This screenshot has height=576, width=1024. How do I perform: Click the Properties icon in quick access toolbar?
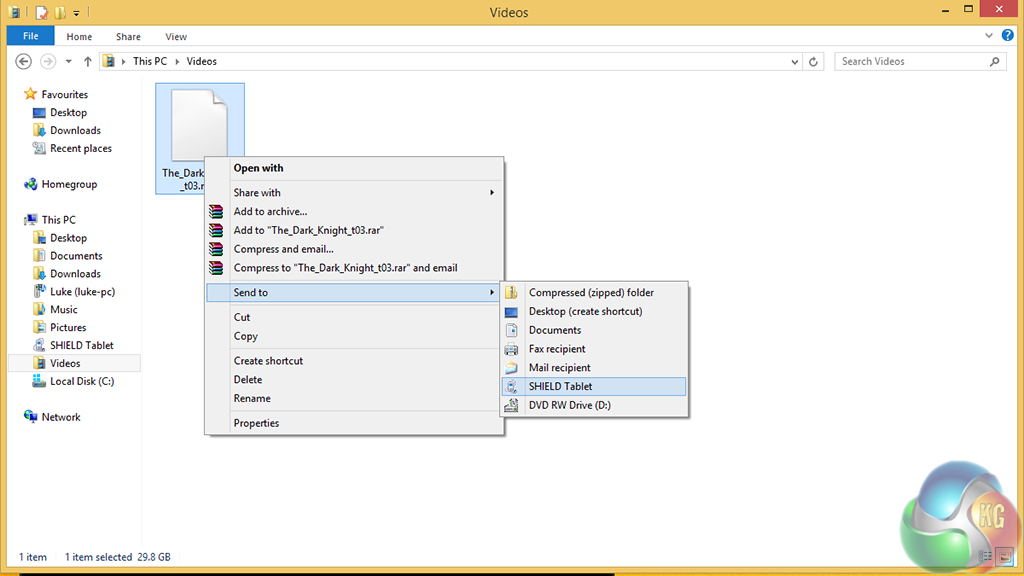tap(42, 13)
